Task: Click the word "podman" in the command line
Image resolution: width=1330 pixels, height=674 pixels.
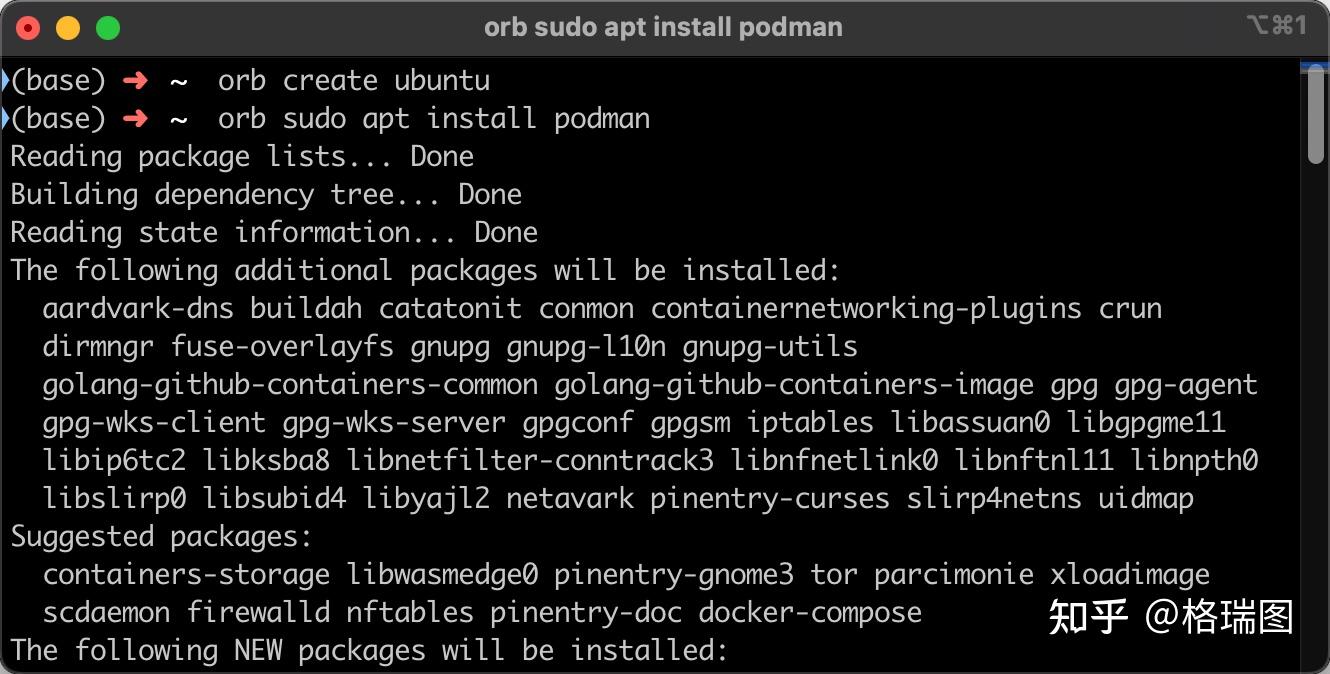Action: tap(602, 118)
